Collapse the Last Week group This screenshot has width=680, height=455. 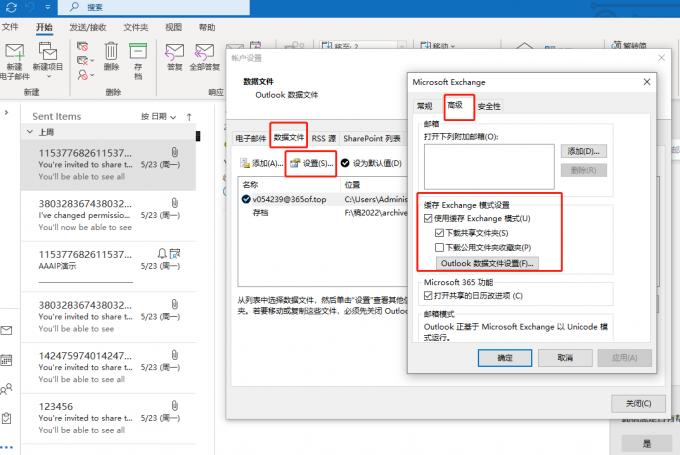point(29,131)
